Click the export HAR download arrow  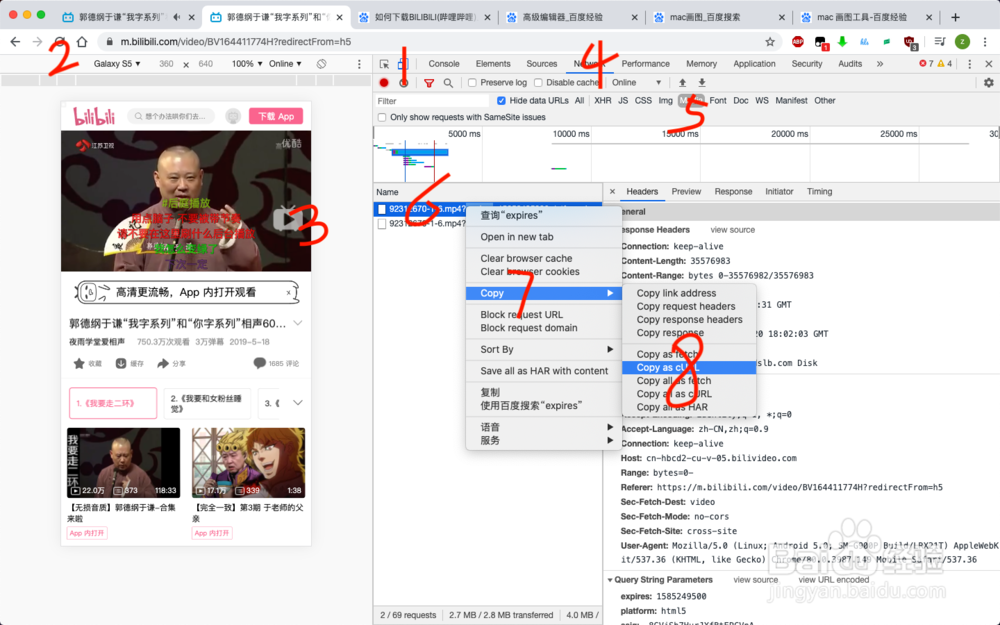click(x=702, y=83)
